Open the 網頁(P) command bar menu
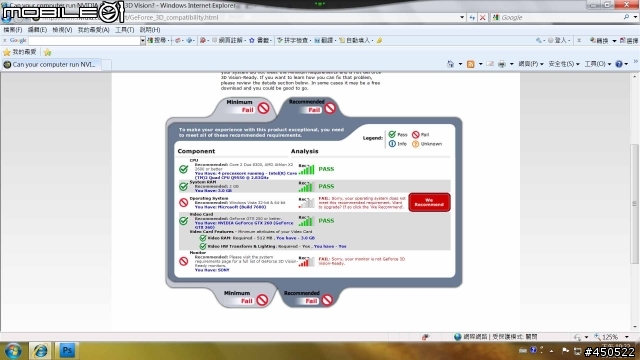Image resolution: width=640 pixels, height=360 pixels. (531, 64)
